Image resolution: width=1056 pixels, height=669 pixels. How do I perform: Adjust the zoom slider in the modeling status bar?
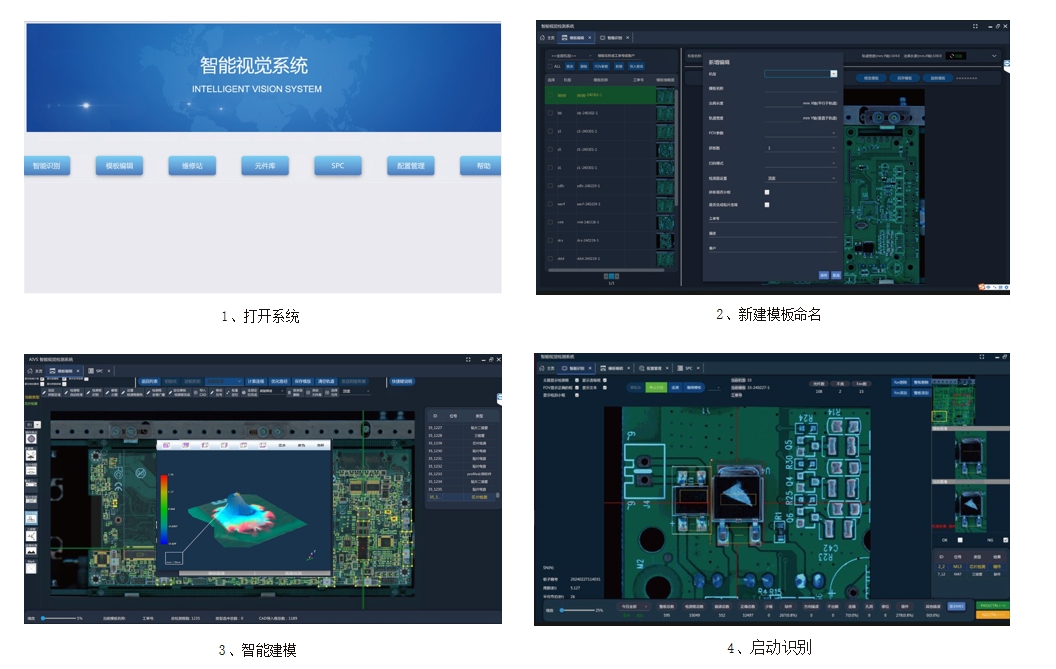click(x=58, y=618)
